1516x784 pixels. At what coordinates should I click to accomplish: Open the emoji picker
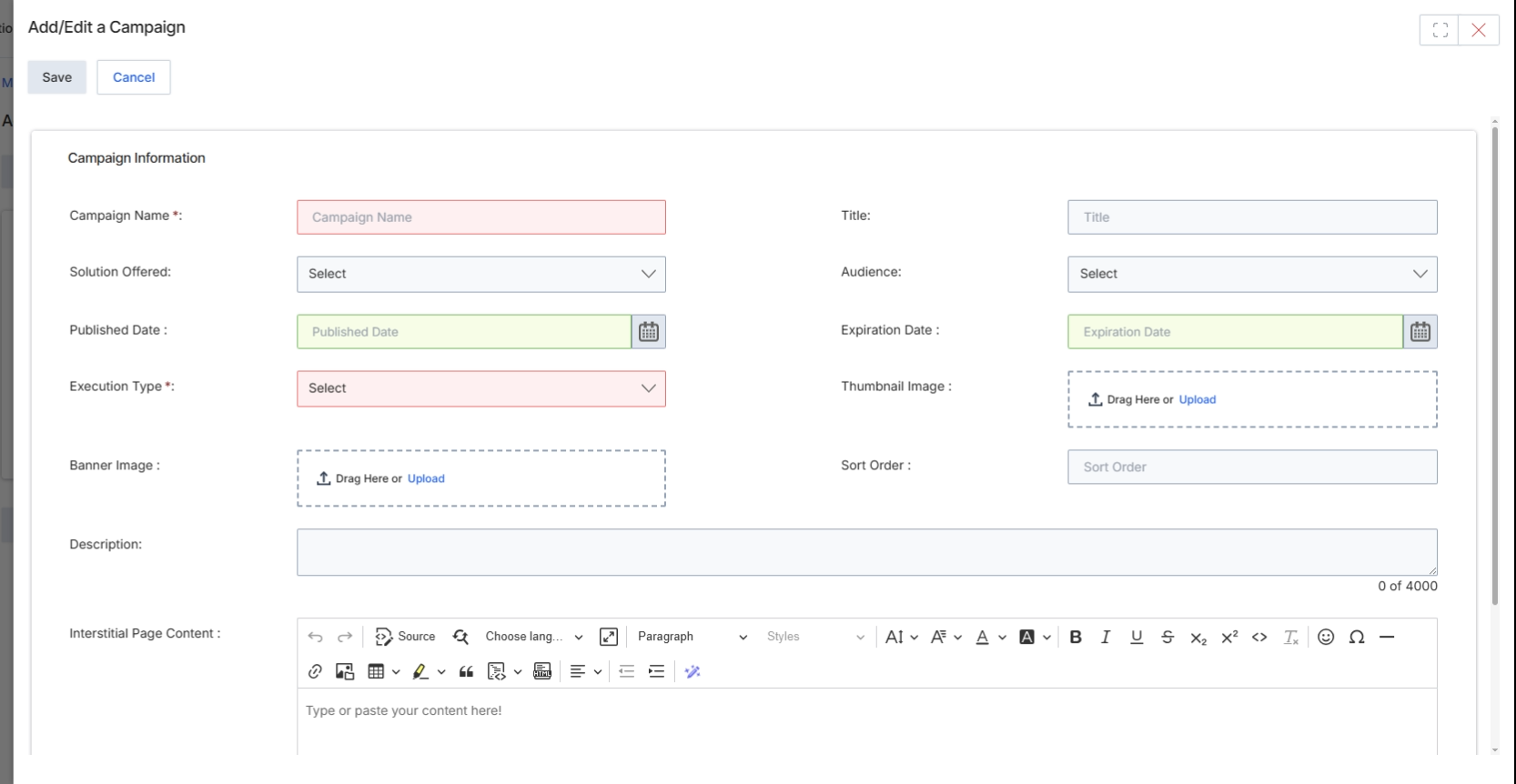coord(1326,637)
